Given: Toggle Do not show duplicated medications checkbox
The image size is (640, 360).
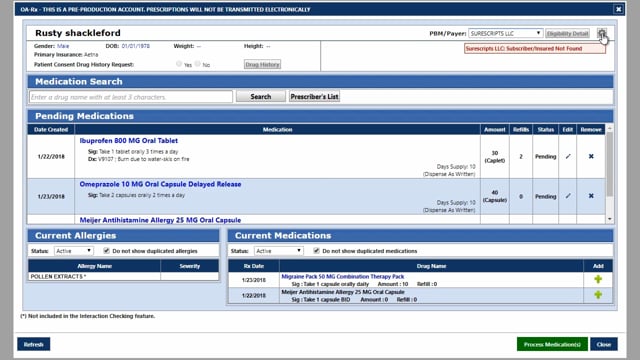Looking at the screenshot, I should click(x=316, y=251).
